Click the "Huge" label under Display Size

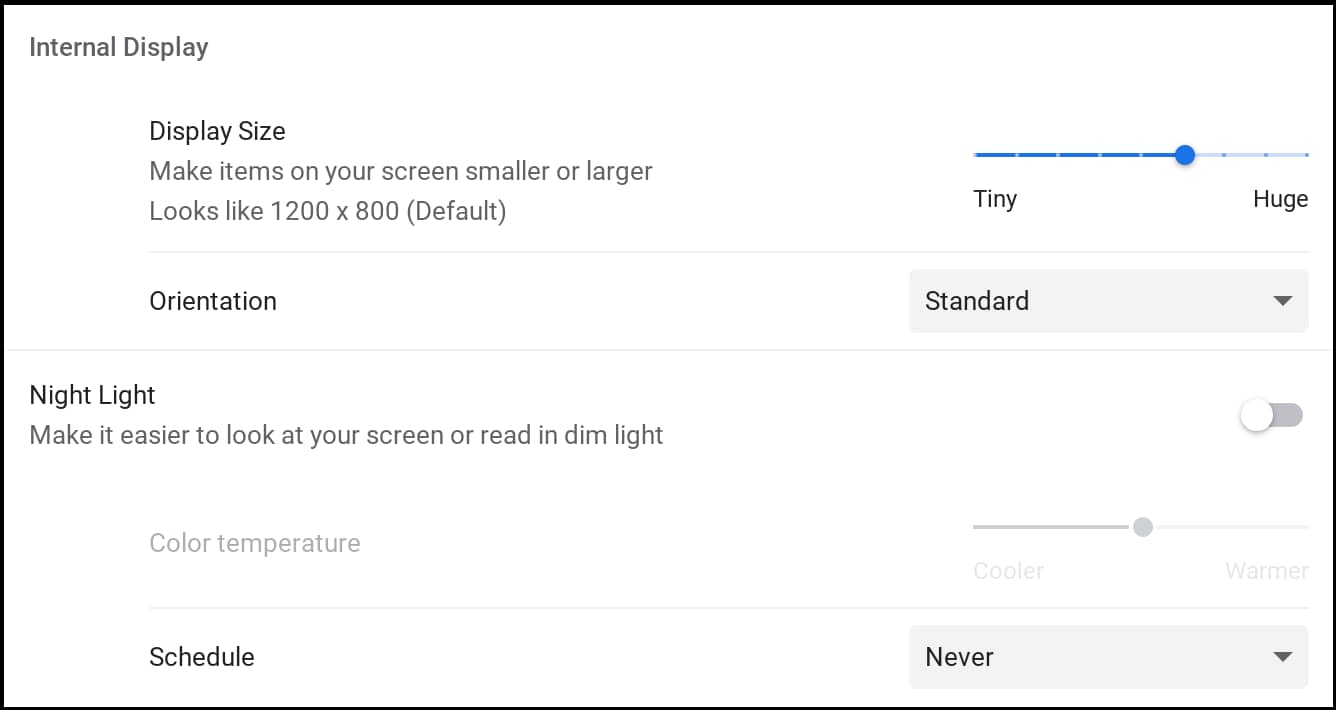tap(1281, 199)
